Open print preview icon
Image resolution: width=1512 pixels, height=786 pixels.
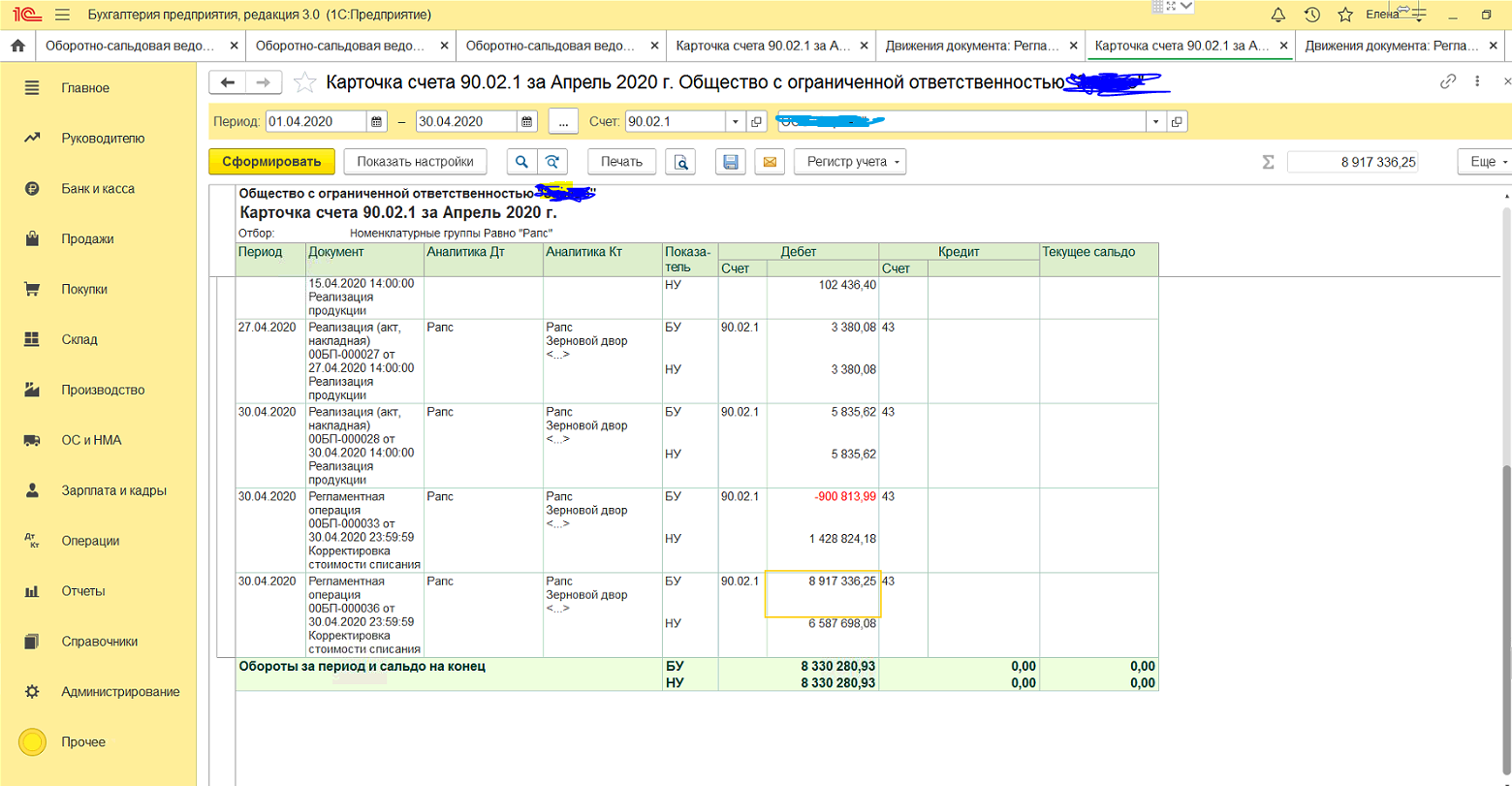point(681,162)
